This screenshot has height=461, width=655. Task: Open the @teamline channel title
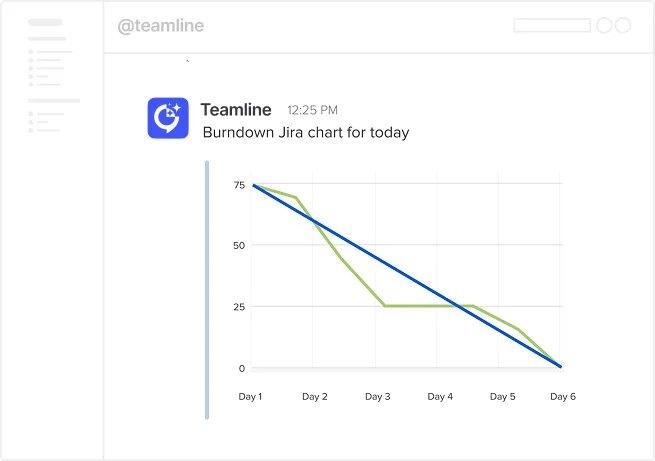tap(161, 26)
